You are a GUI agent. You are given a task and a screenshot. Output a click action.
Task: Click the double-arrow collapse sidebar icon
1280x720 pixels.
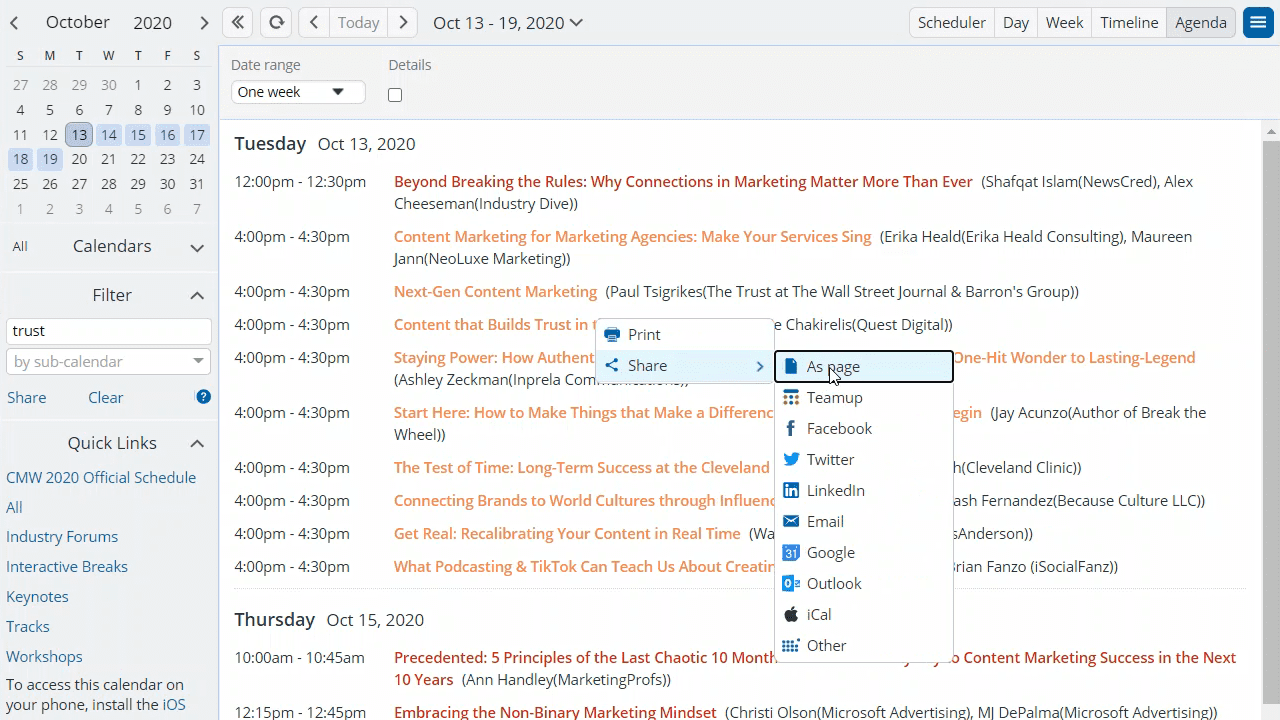pos(237,22)
